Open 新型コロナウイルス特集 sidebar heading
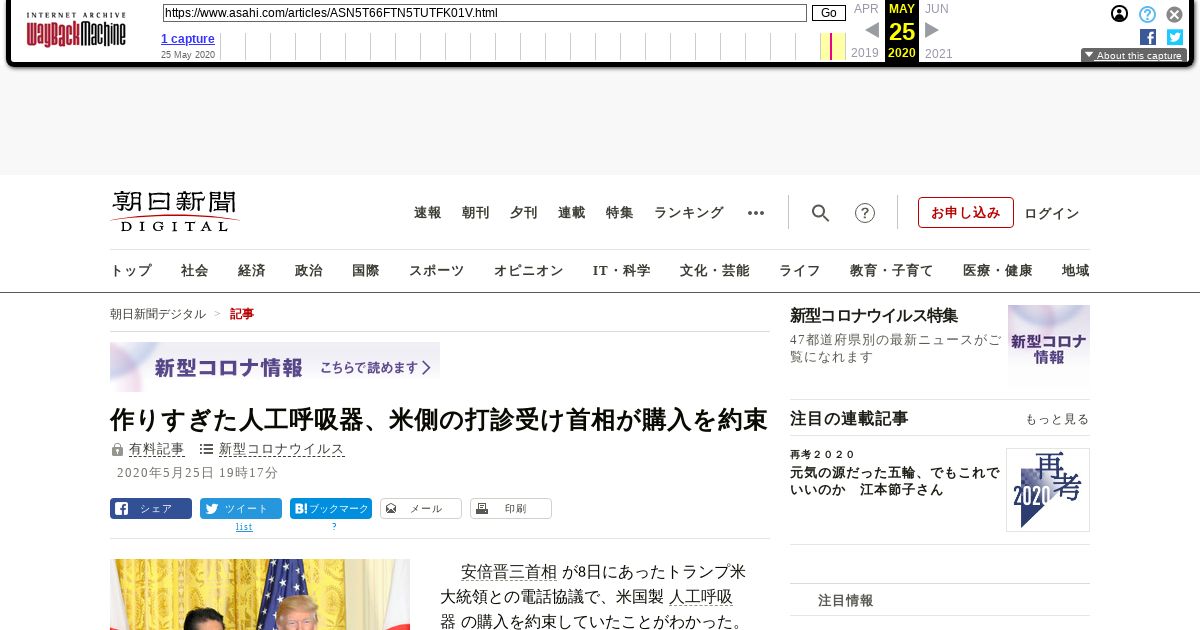This screenshot has height=630, width=1200. pos(874,316)
